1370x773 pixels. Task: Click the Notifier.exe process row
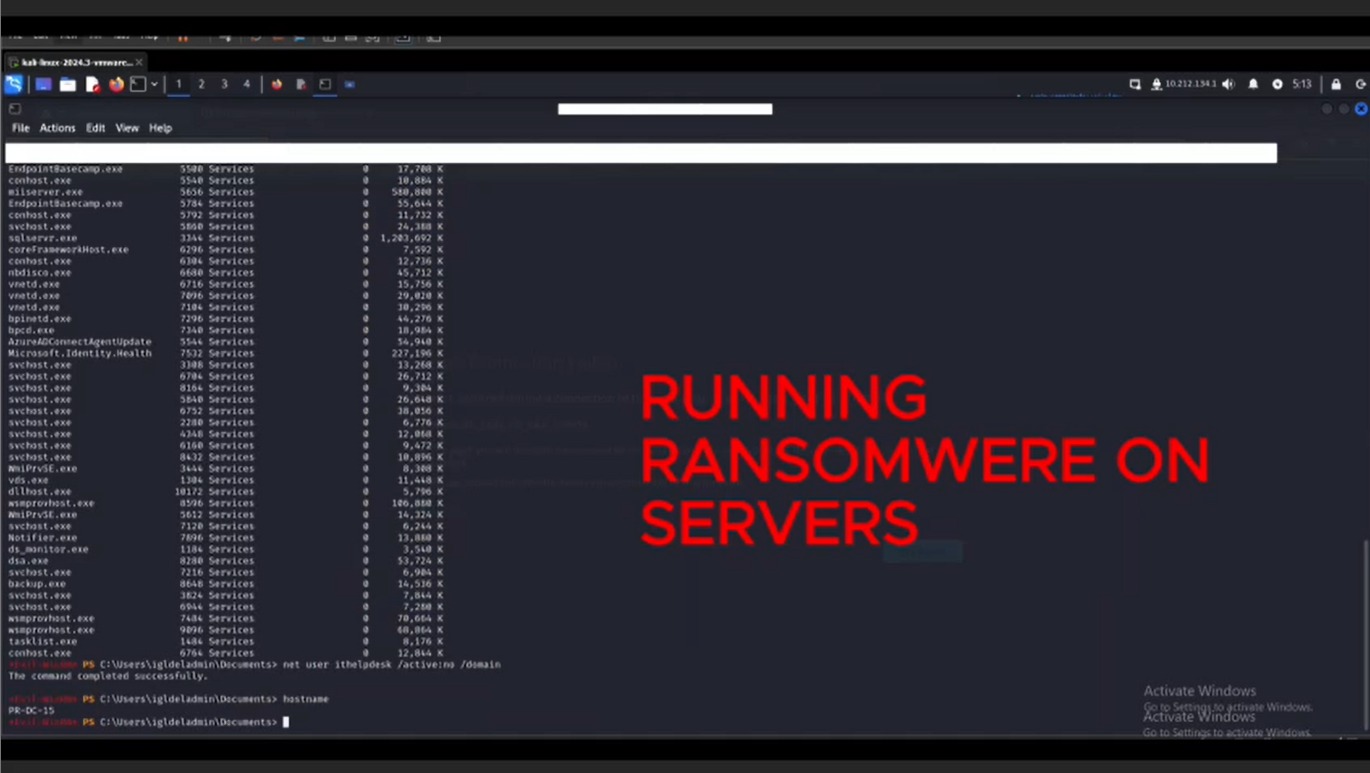225,538
